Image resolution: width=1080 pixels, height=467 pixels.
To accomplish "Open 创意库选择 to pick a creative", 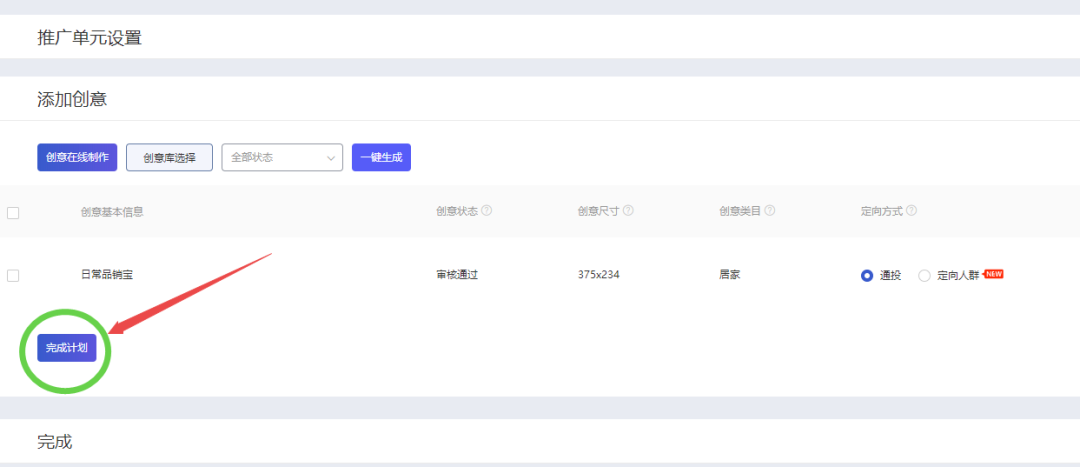I will 169,157.
